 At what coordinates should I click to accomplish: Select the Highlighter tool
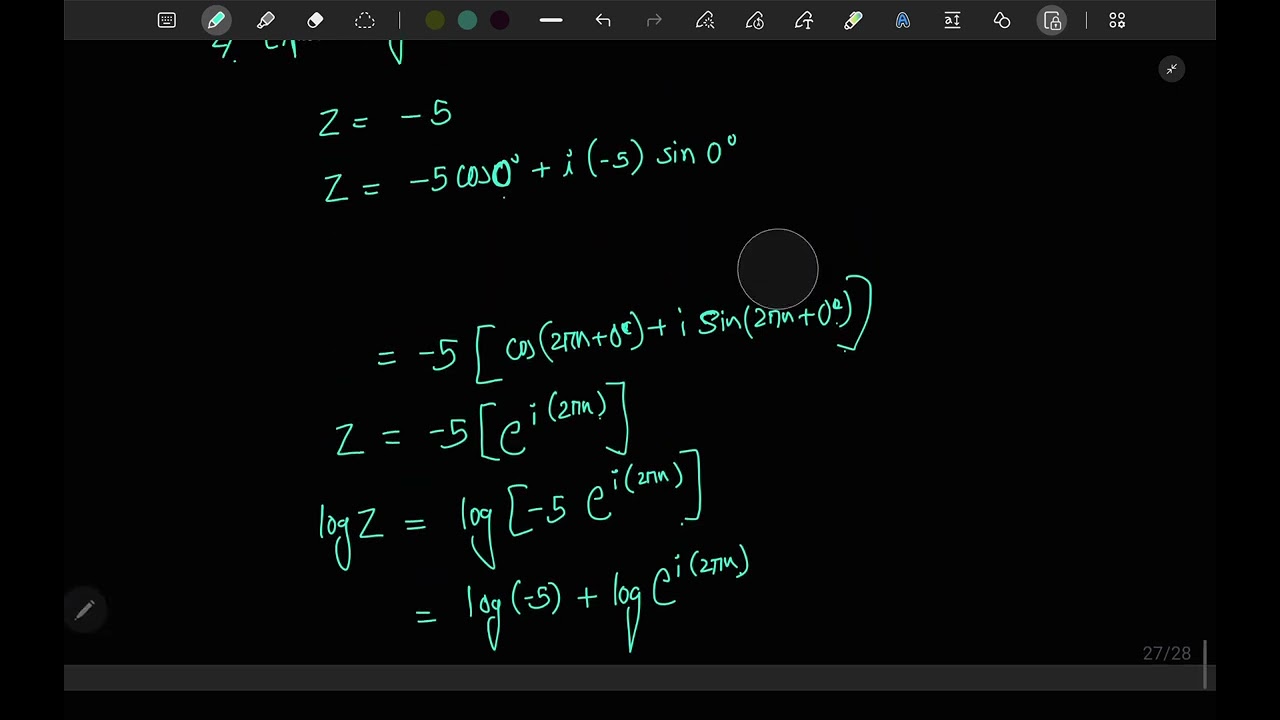(x=265, y=20)
